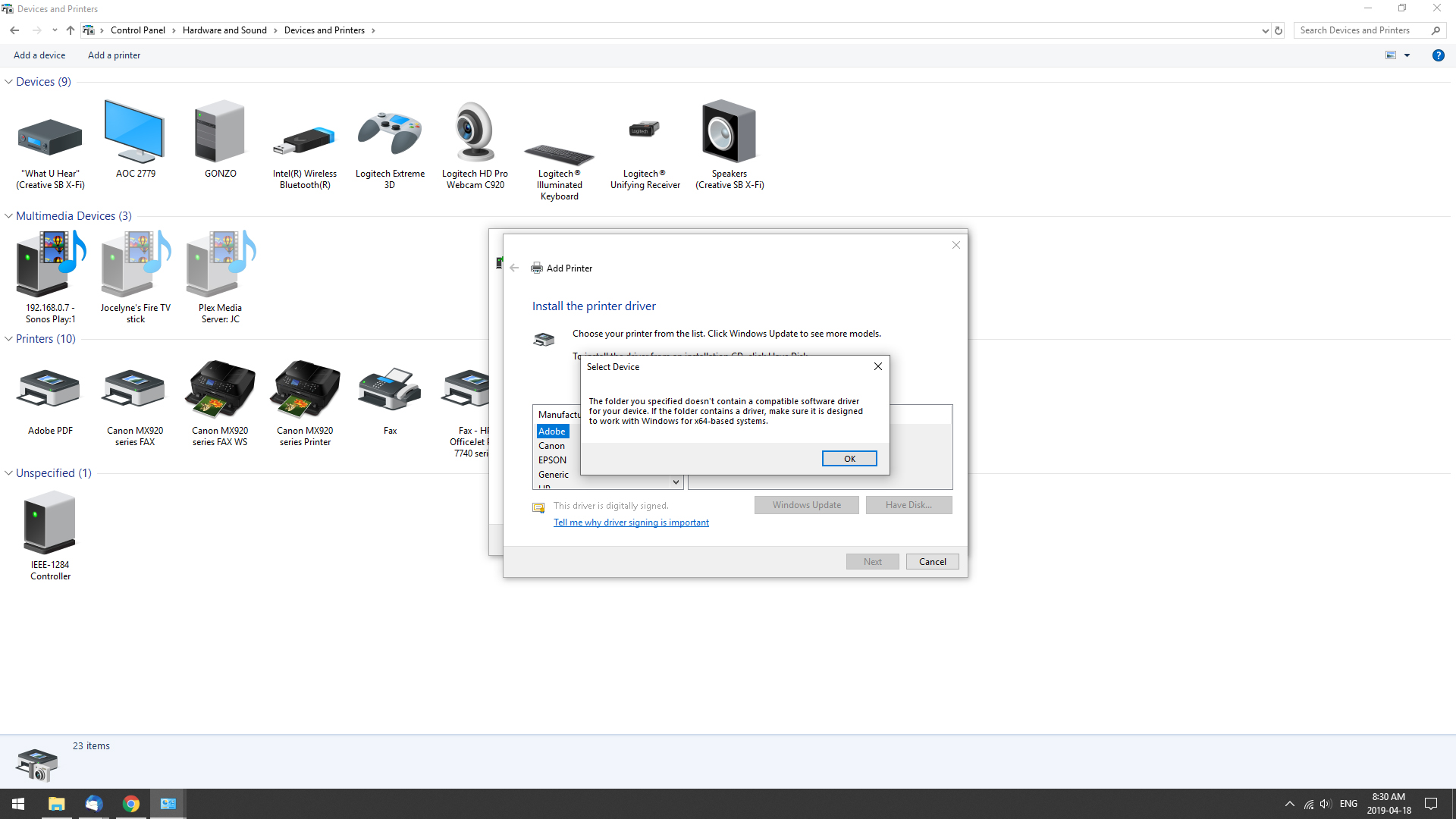Click the back navigation arrow
The image size is (1456, 819).
click(x=14, y=30)
